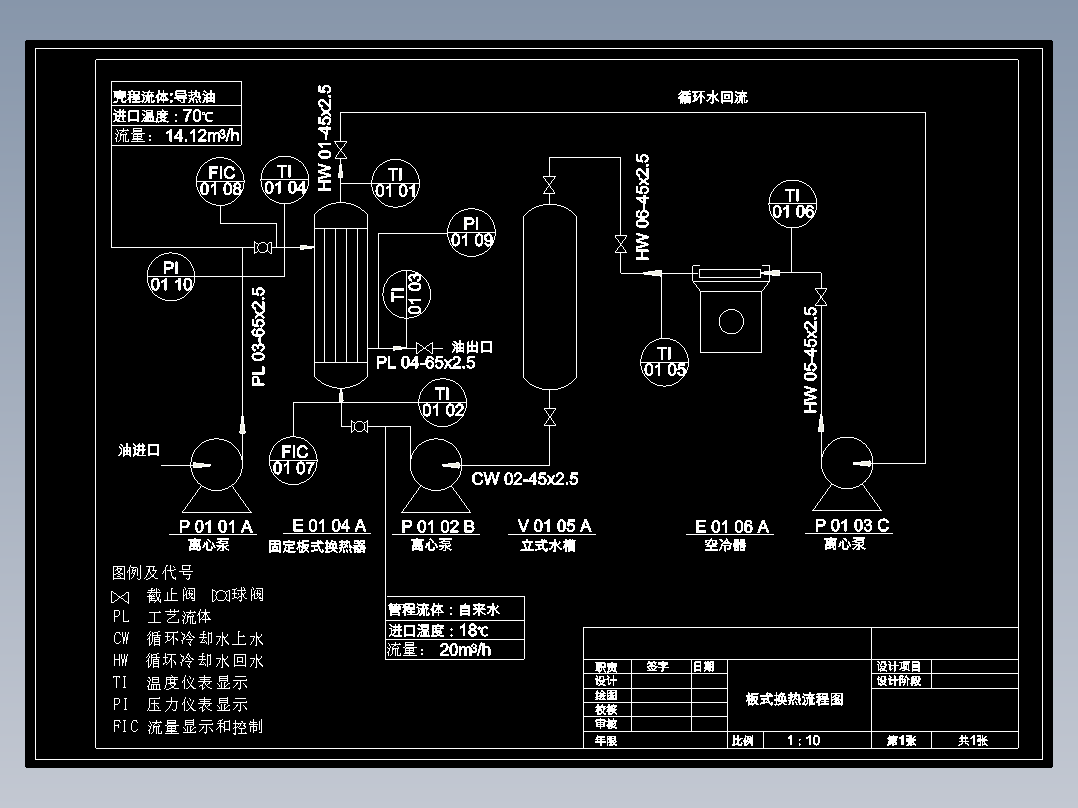Select the stop valve beside 油出口
1078x808 pixels.
[424, 348]
